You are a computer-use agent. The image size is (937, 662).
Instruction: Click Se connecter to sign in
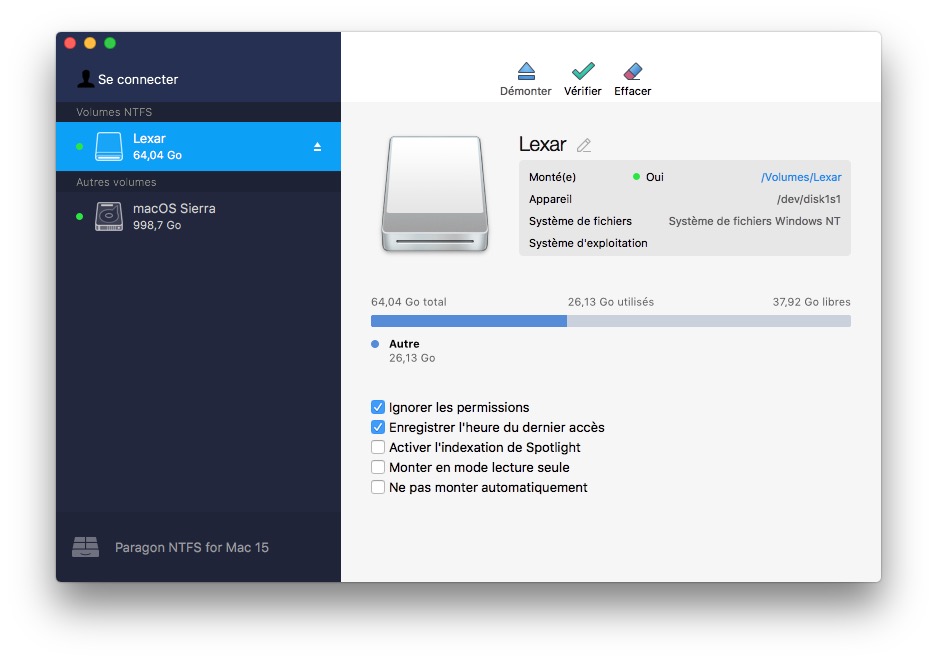pos(138,79)
